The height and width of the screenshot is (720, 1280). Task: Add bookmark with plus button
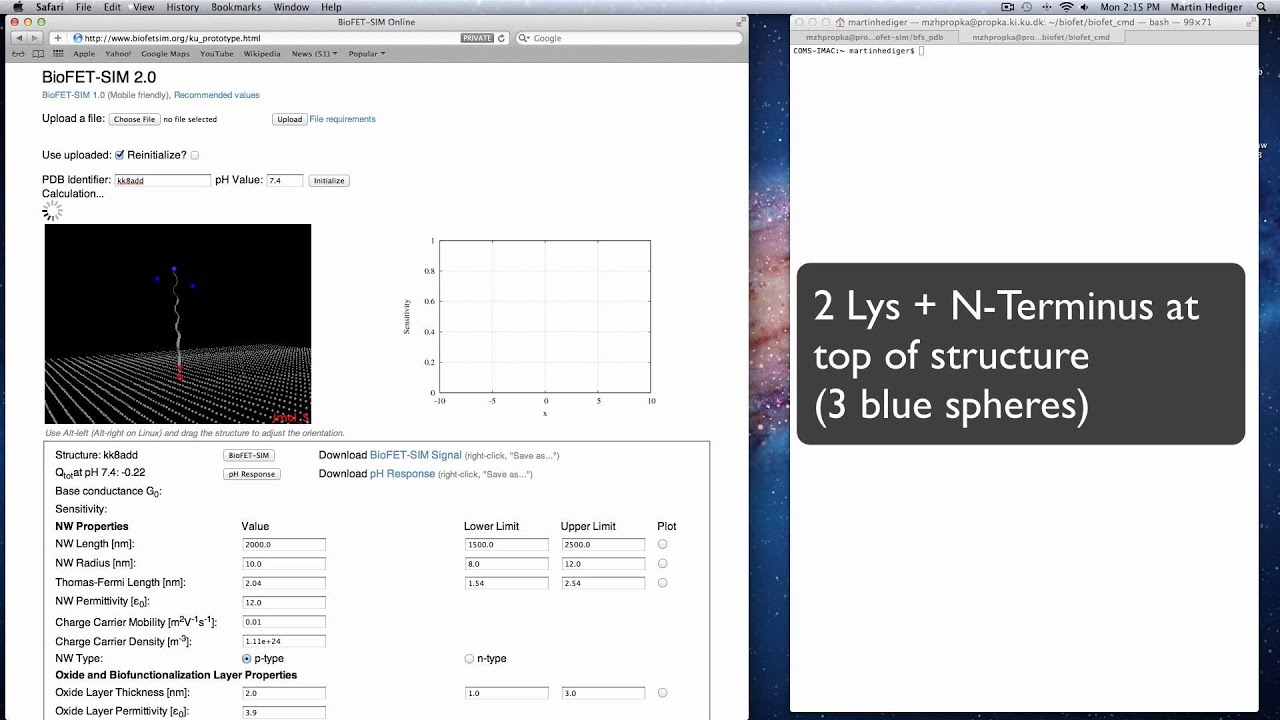coord(58,38)
